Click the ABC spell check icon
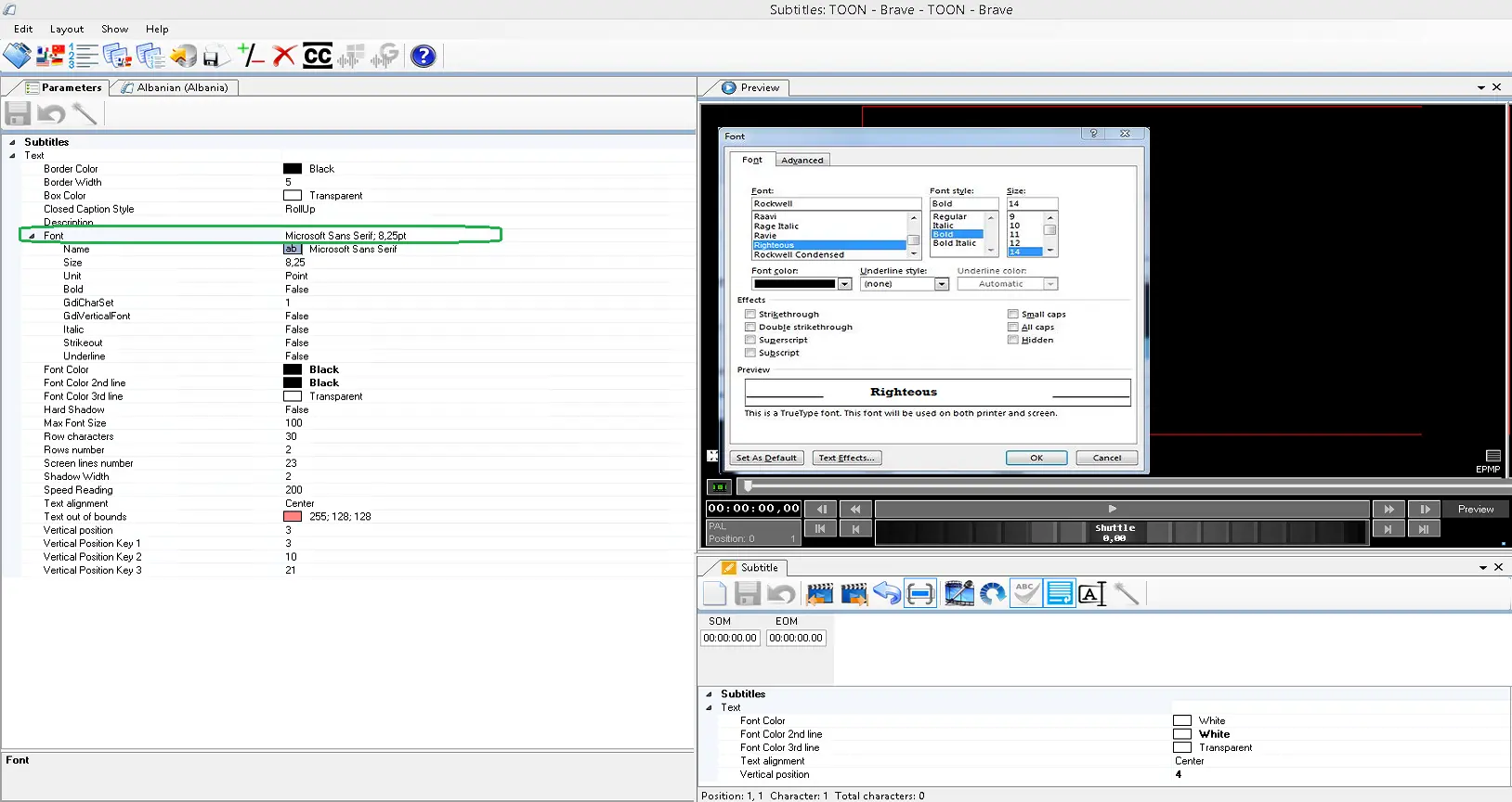The width and height of the screenshot is (1512, 802). click(1025, 593)
